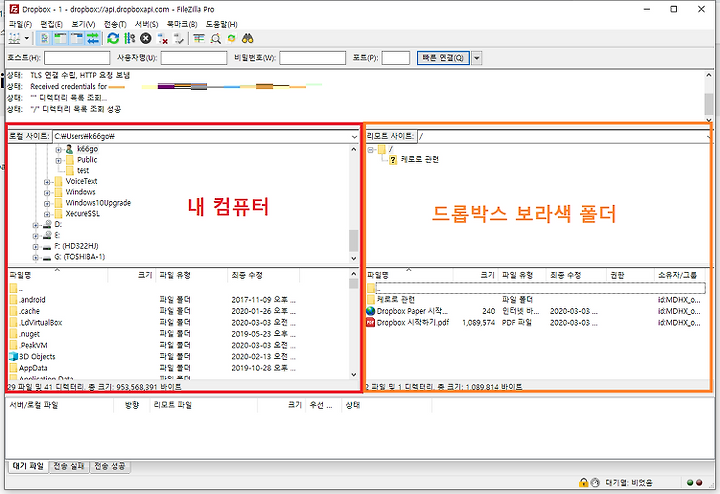Expand the k66go folder node
This screenshot has height=494, width=720.
[x=58, y=149]
